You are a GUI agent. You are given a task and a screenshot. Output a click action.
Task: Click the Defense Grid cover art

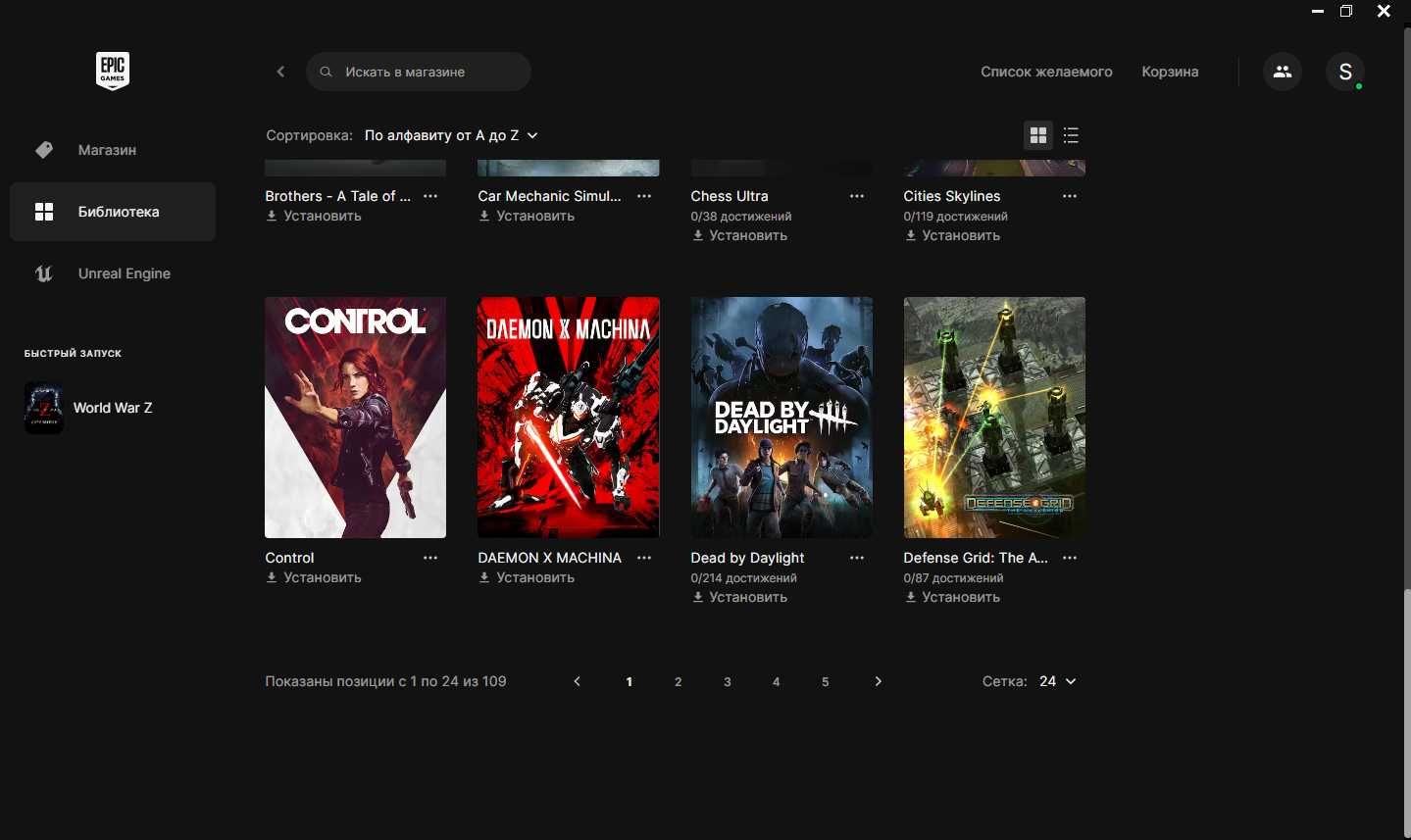click(x=994, y=418)
